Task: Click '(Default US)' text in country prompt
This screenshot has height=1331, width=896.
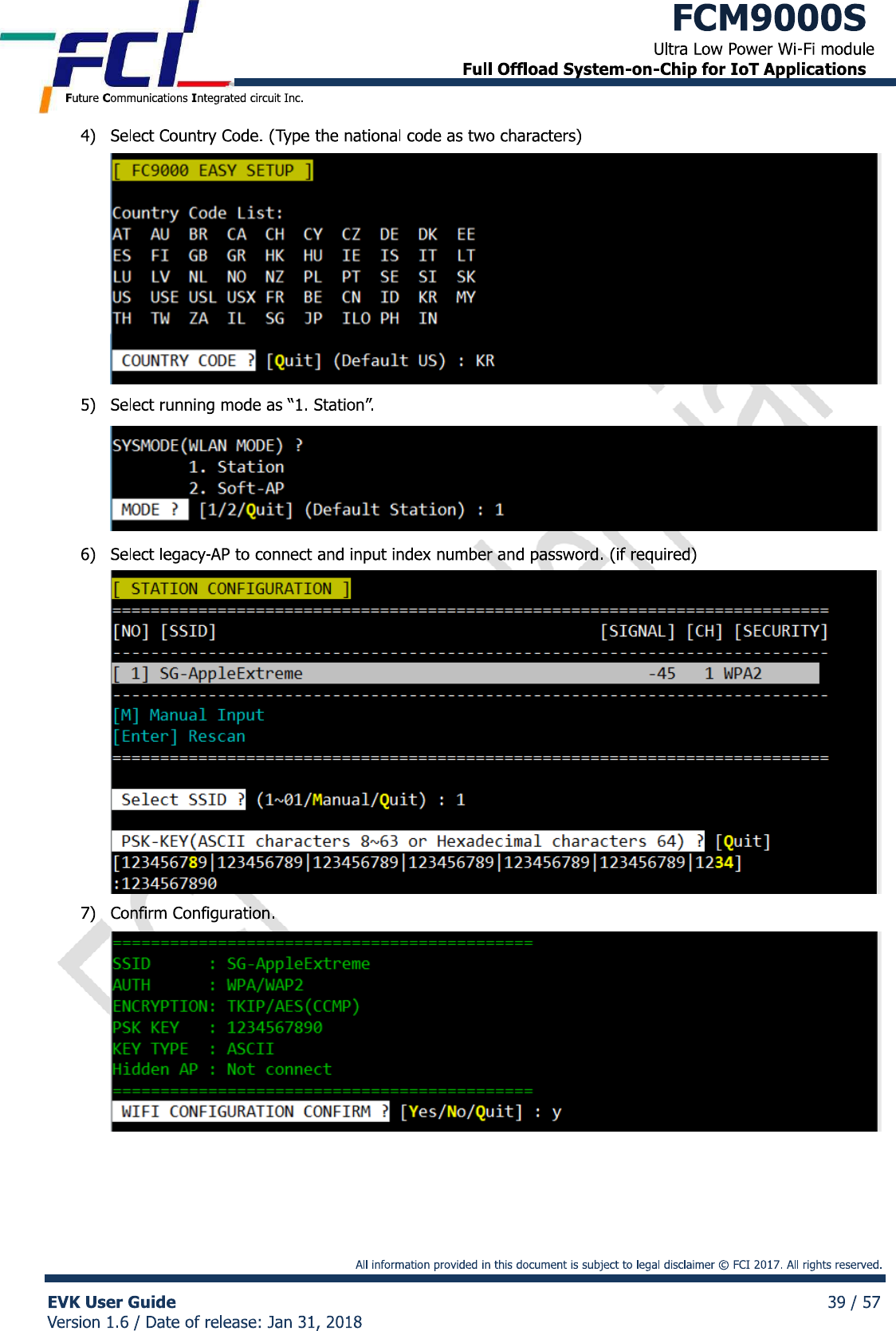Action: coord(389,360)
